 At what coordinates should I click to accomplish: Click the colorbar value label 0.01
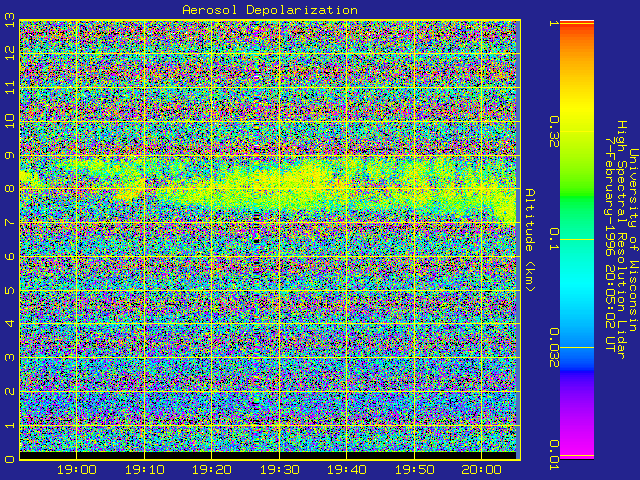point(553,456)
